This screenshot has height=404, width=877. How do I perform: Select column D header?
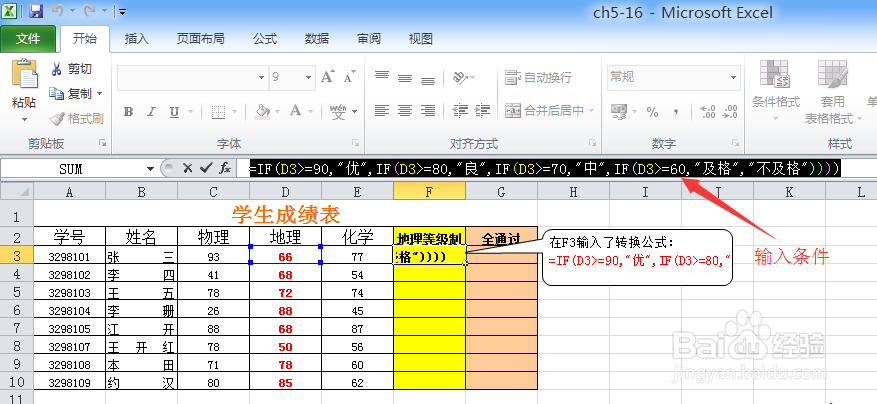[286, 192]
